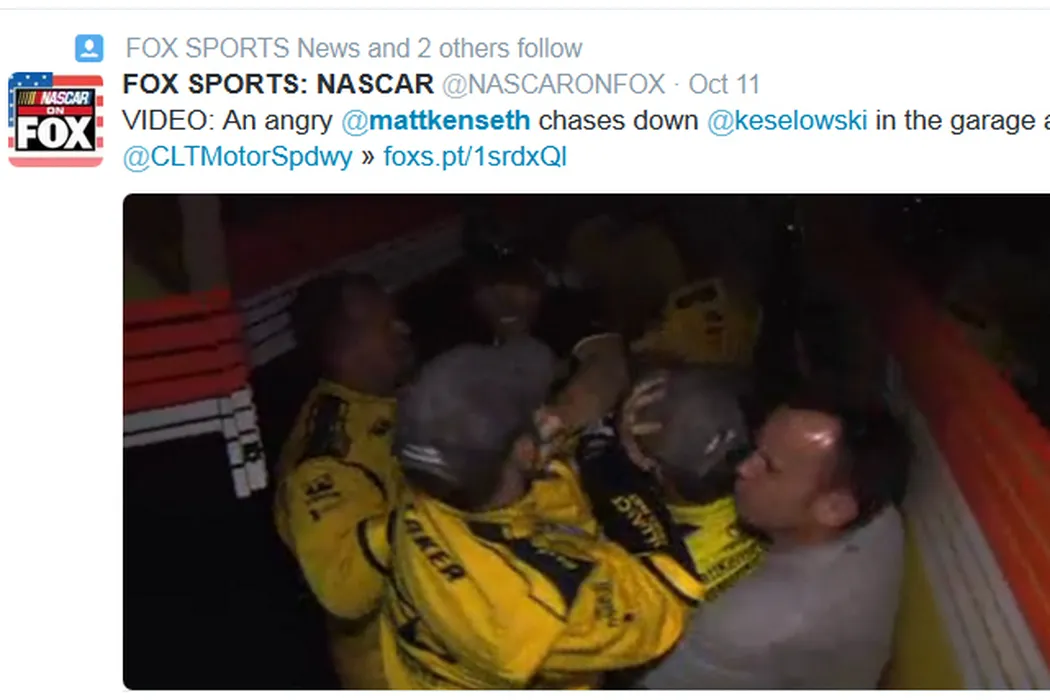Image resolution: width=1050 pixels, height=700 pixels.
Task: Click the 'VIDEO: An angry' tweet text
Action: click(227, 121)
